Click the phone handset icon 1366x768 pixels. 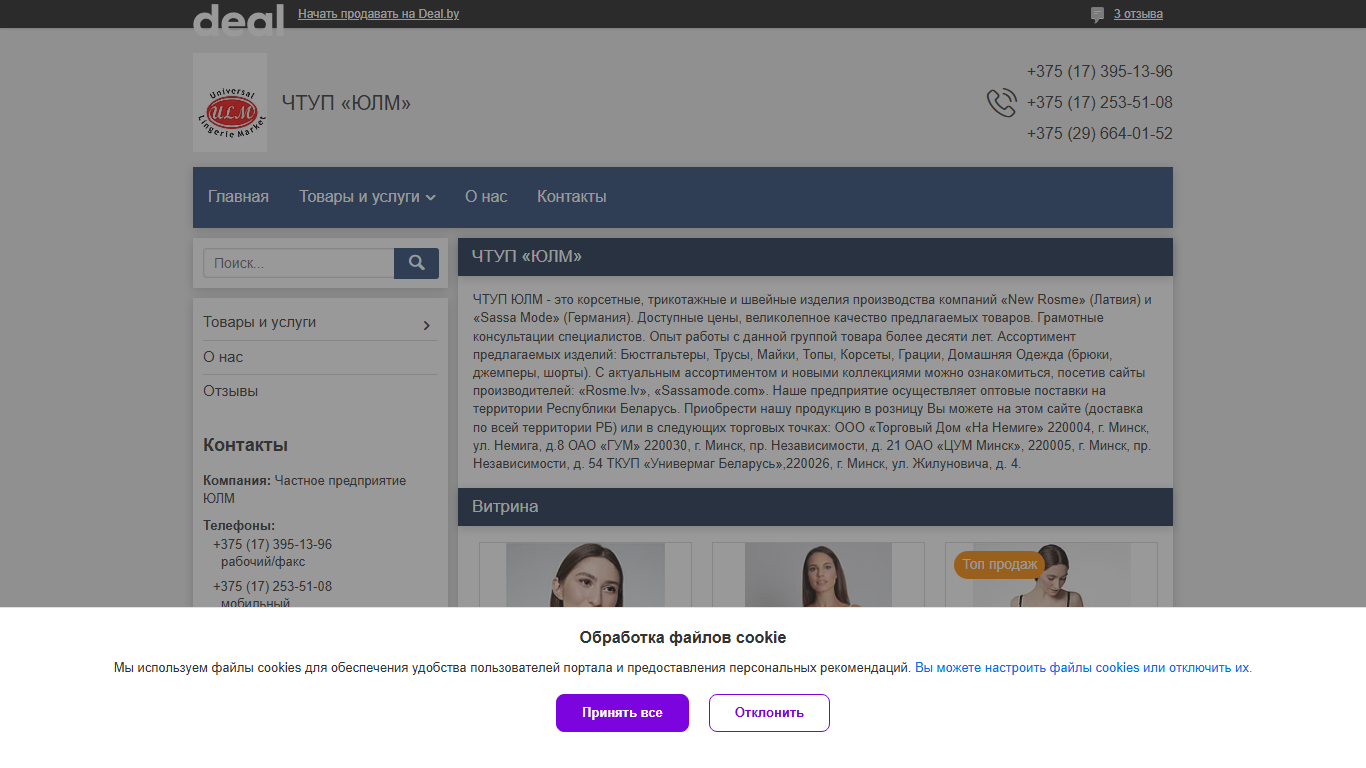(x=1001, y=103)
